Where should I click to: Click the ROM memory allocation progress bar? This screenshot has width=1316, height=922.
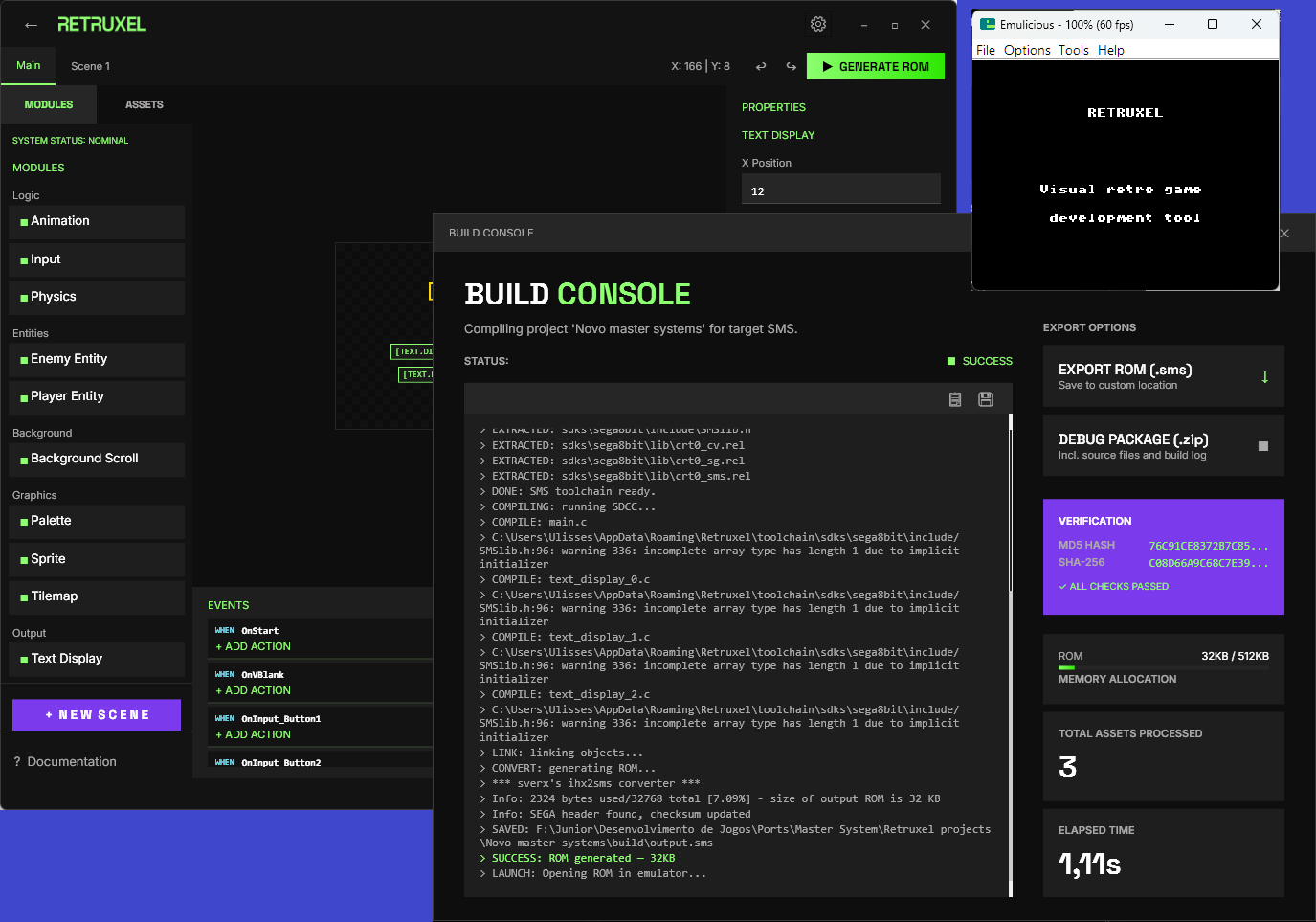1163,667
